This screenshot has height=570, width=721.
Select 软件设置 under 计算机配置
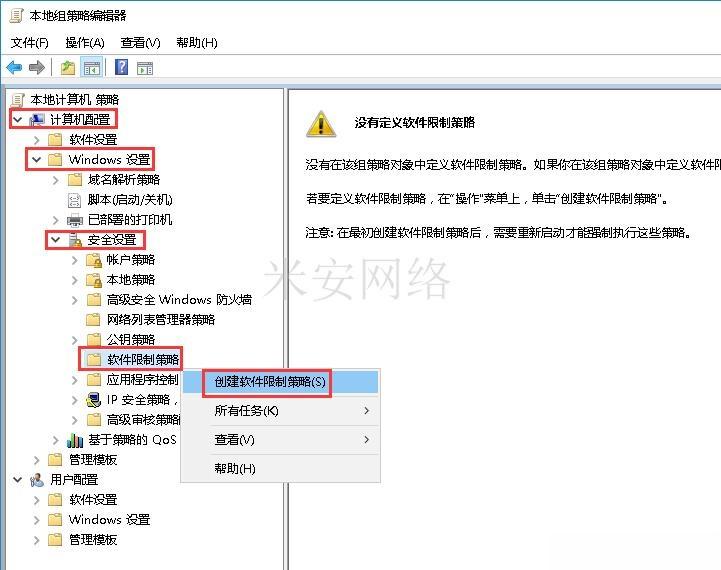click(x=93, y=140)
